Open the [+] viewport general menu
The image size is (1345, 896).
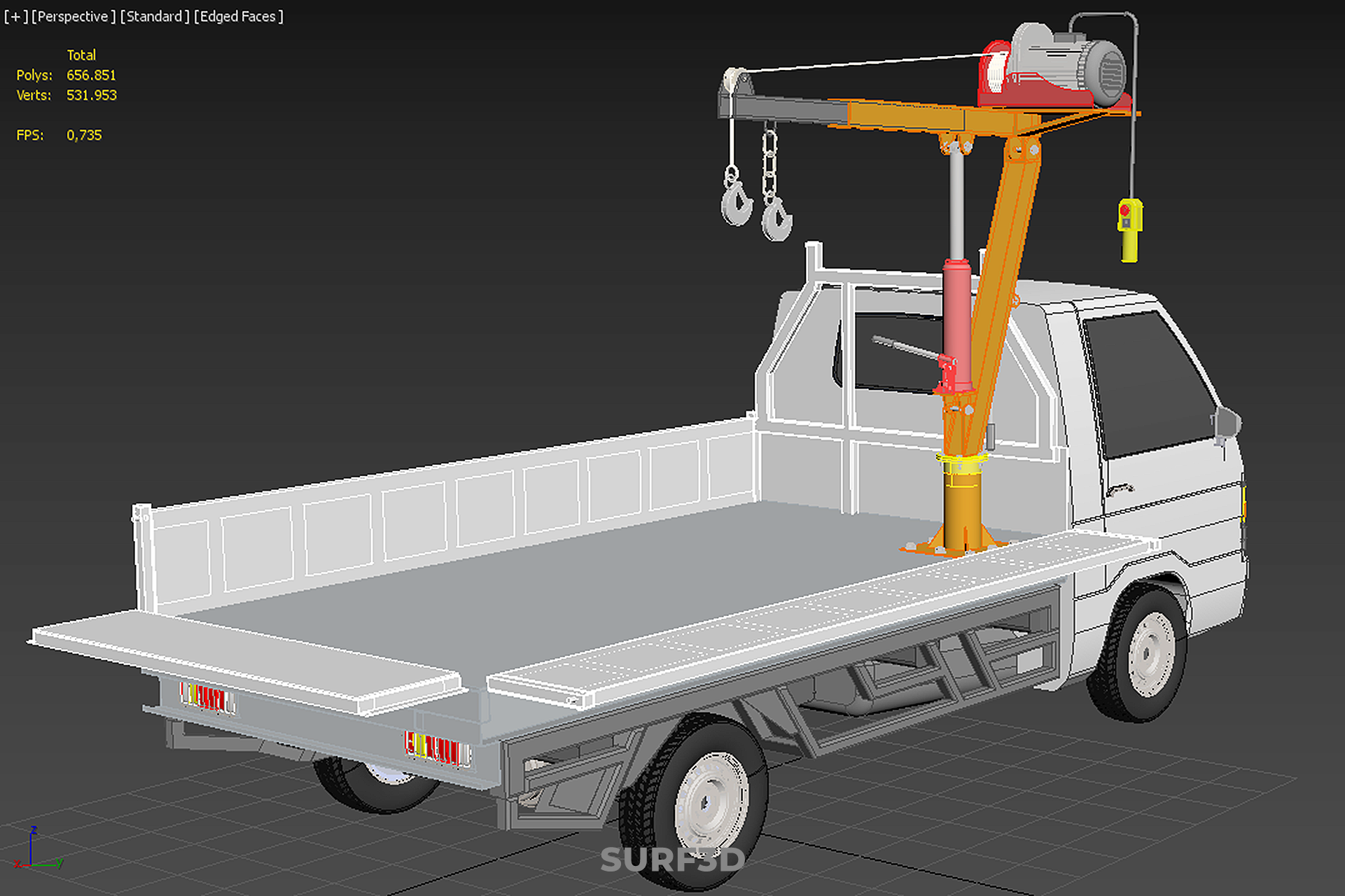pos(15,16)
